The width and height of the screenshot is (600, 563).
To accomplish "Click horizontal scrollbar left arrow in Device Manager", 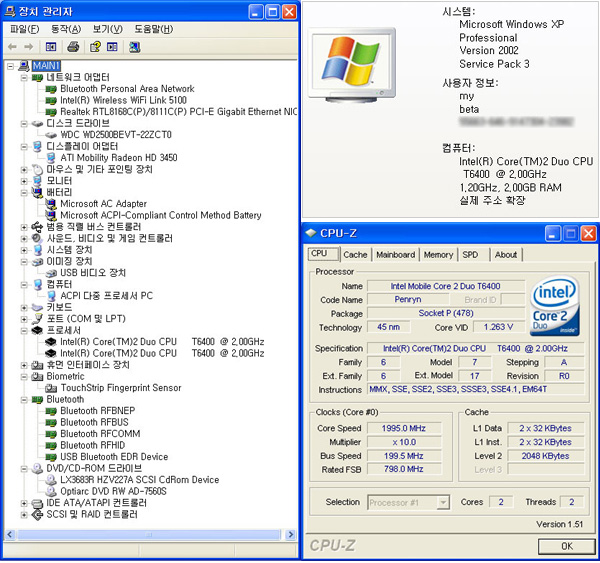I will pos(10,534).
